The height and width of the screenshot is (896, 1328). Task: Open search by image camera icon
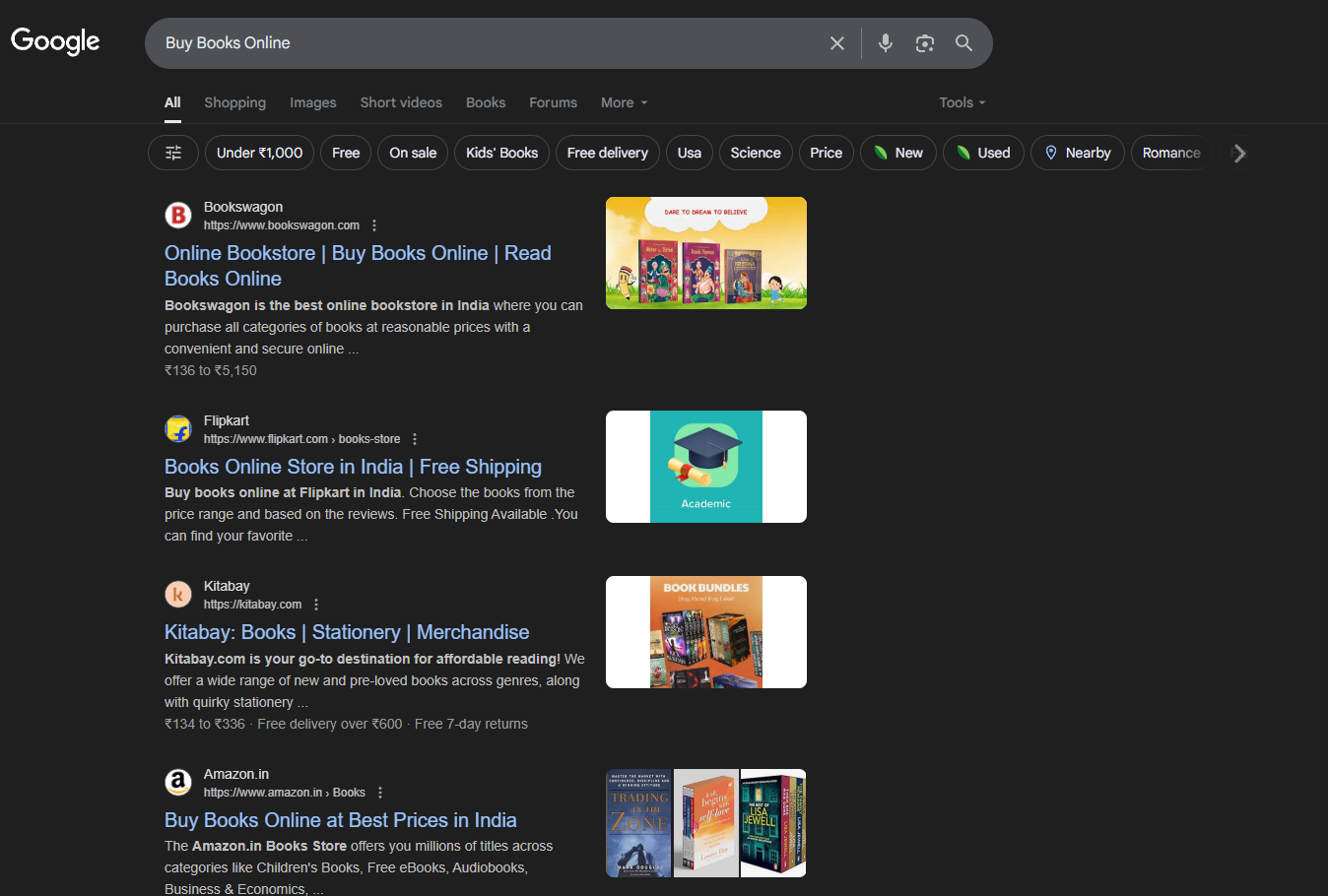[x=924, y=43]
